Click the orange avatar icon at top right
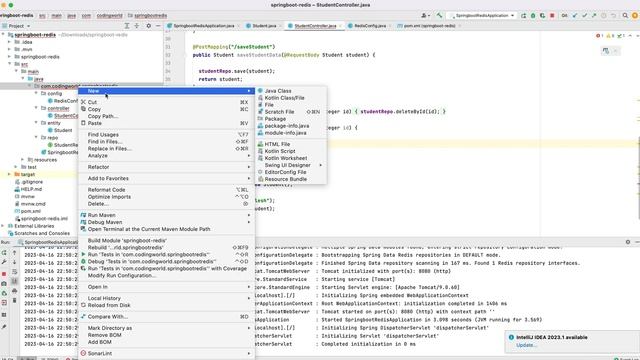 (635, 16)
